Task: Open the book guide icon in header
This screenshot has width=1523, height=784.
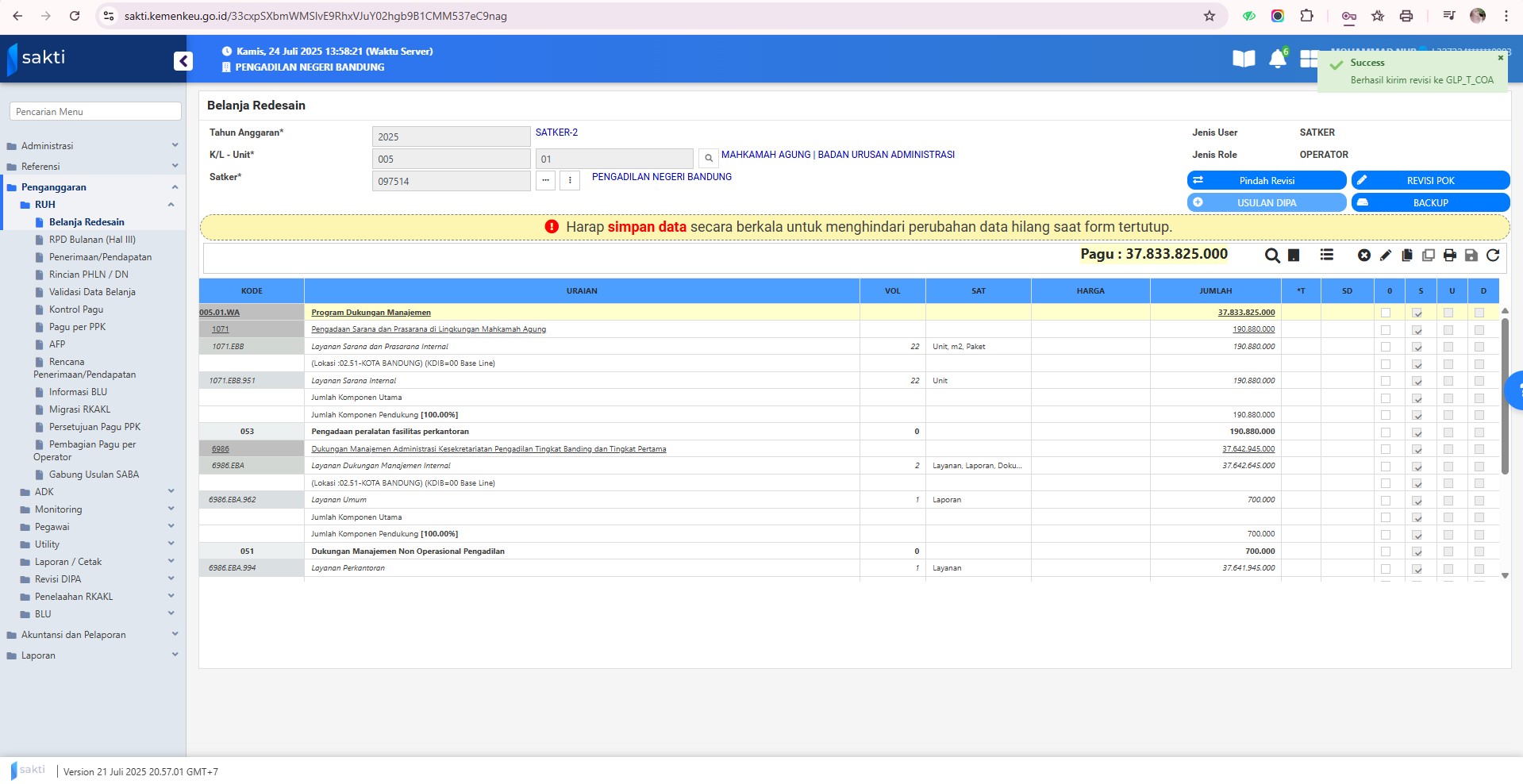Action: [x=1244, y=59]
